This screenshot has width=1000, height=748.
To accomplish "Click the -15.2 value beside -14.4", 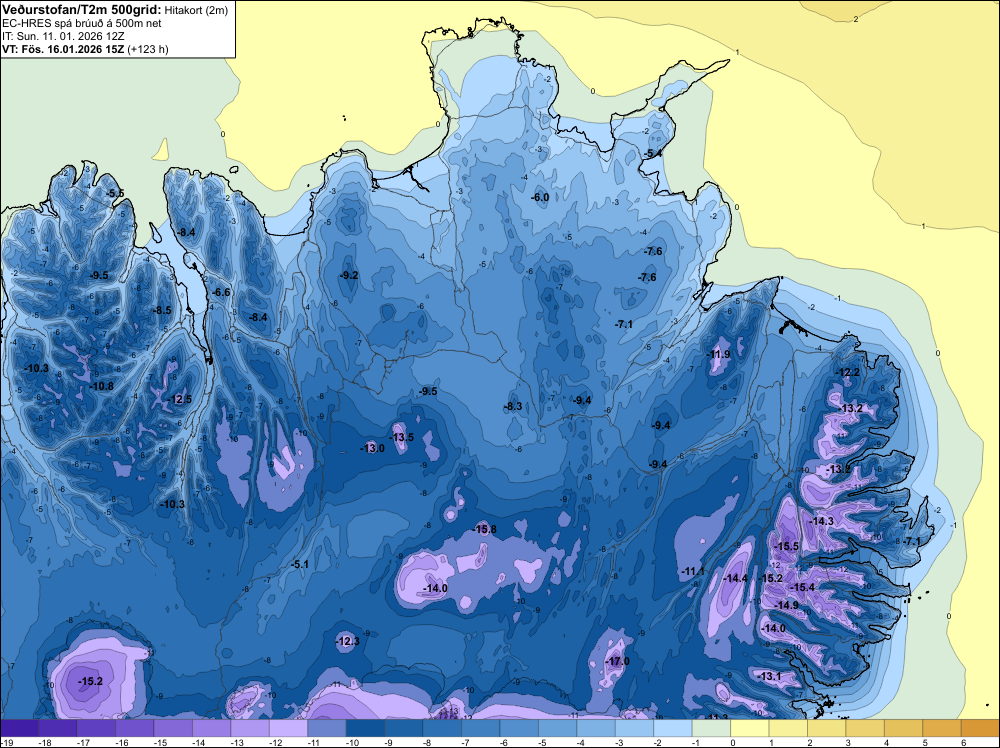I will [x=770, y=578].
